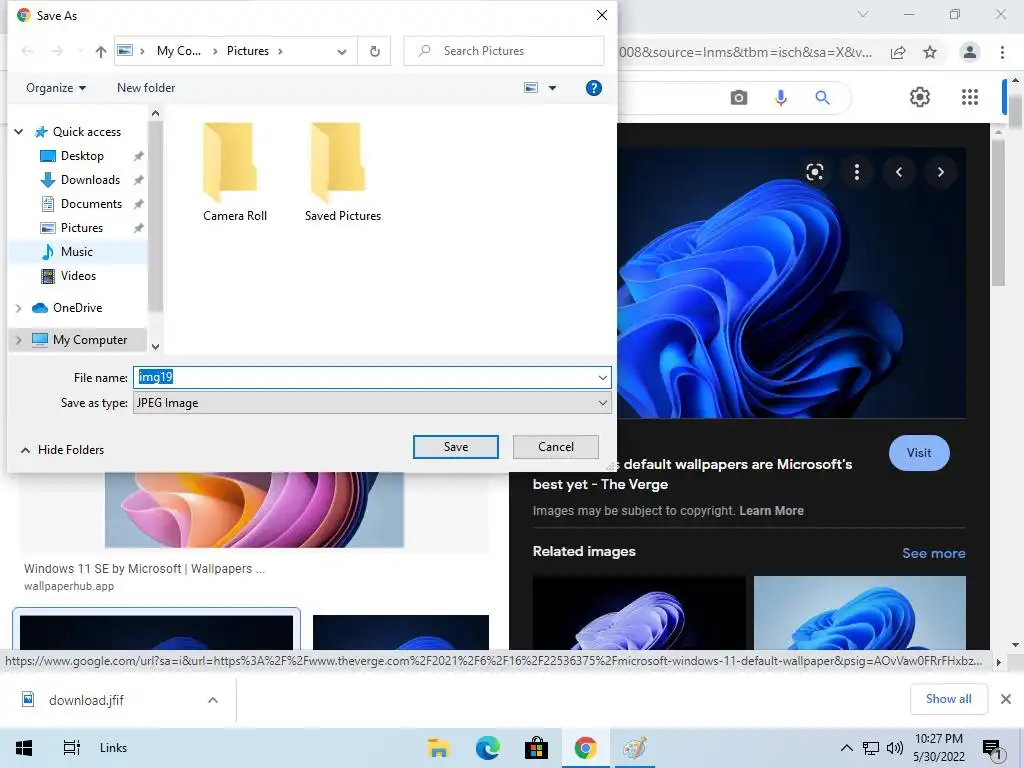Open the File name history dropdown
1024x768 pixels.
click(602, 377)
